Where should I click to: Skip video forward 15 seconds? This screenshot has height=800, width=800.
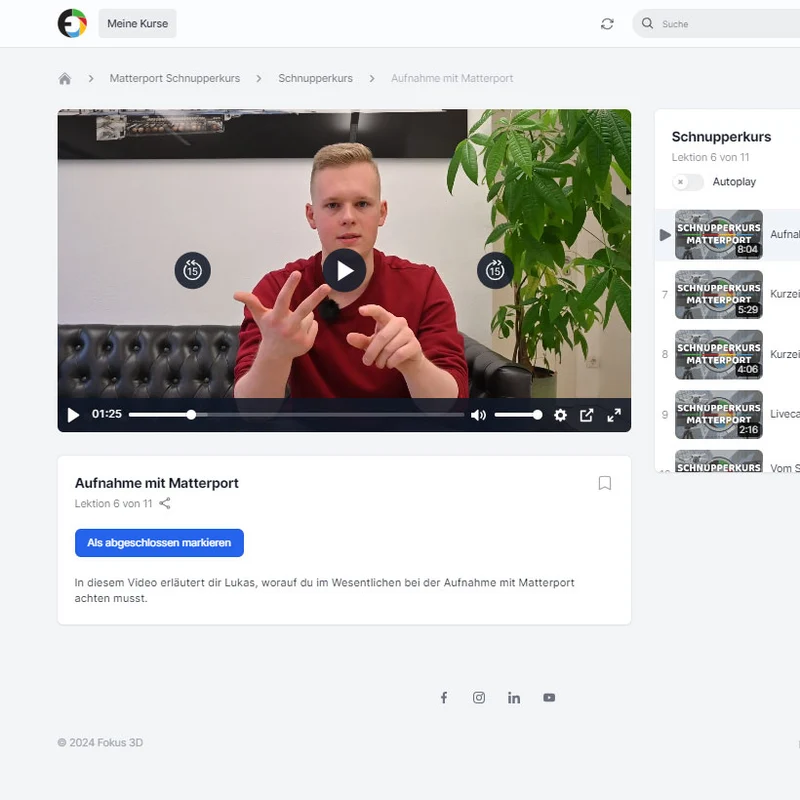[495, 270]
